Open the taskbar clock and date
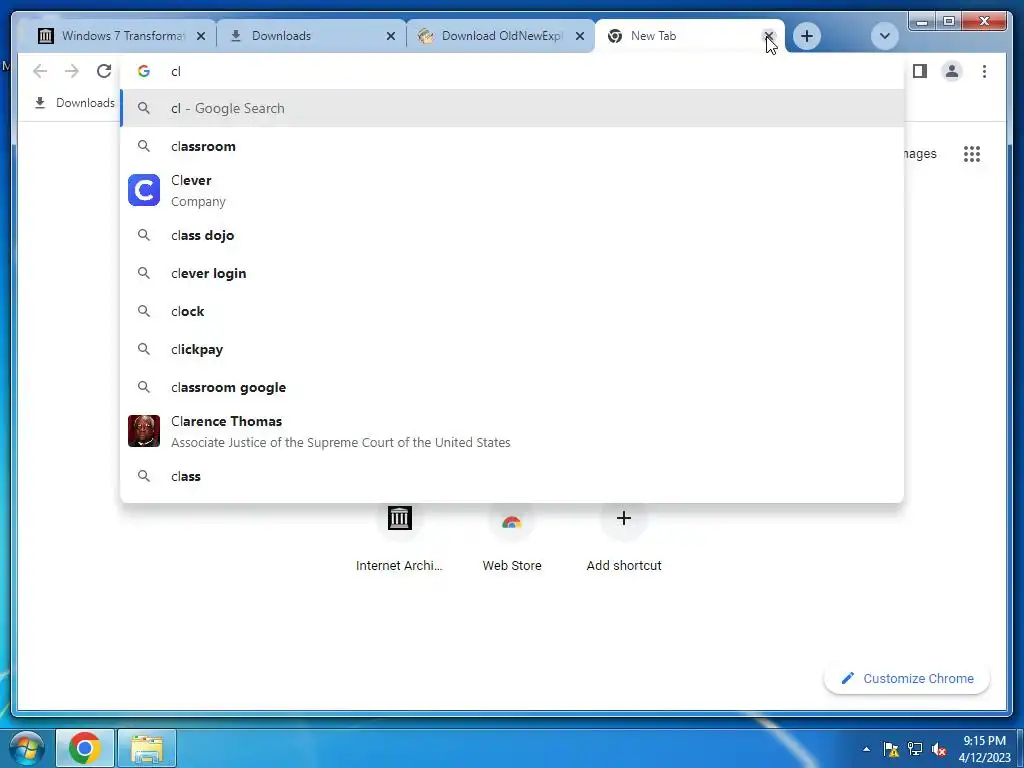 tap(984, 749)
